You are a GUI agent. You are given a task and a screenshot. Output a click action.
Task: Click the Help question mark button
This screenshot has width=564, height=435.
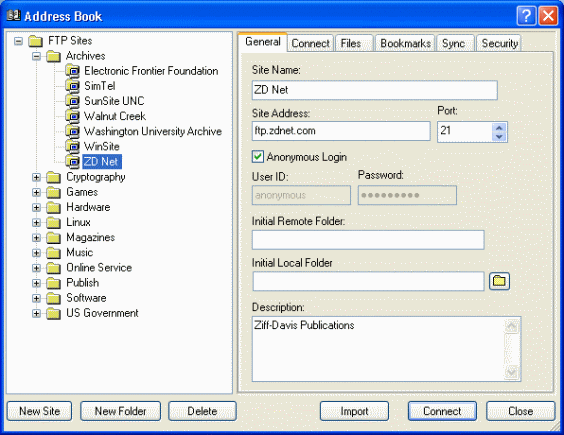[526, 16]
